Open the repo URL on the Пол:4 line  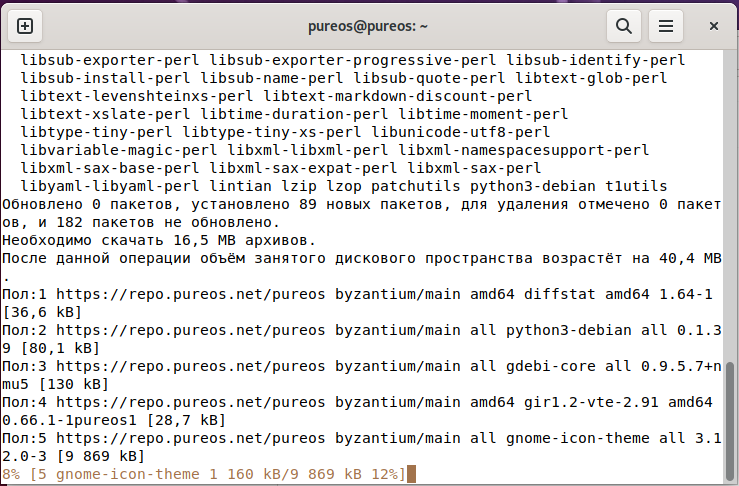191,402
